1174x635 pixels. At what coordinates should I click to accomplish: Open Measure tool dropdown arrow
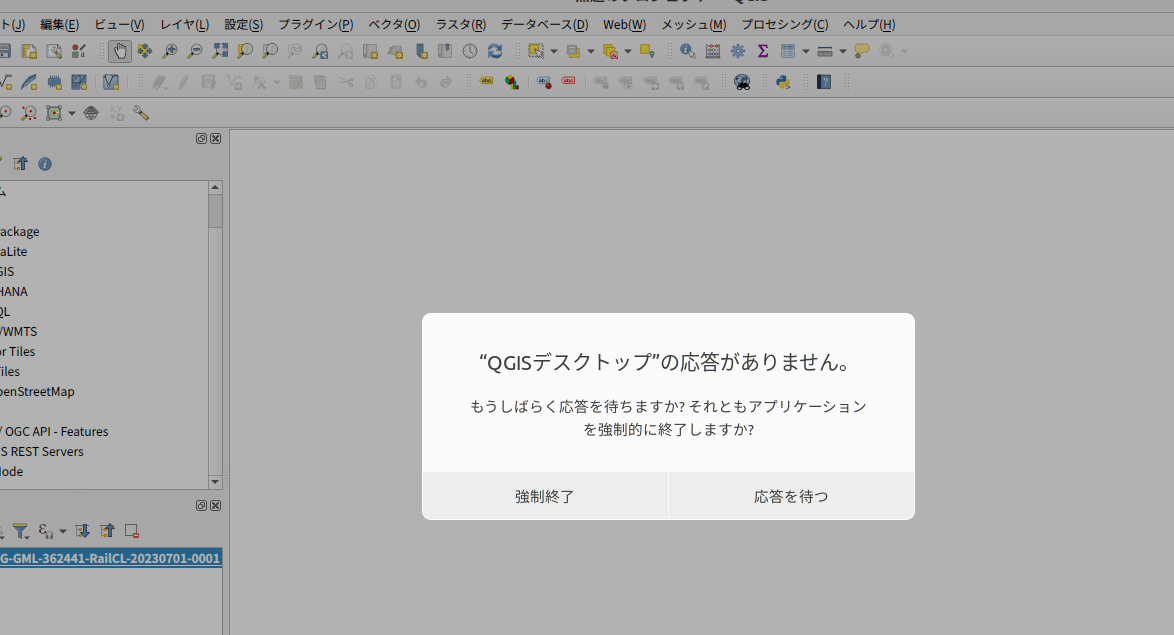click(842, 52)
